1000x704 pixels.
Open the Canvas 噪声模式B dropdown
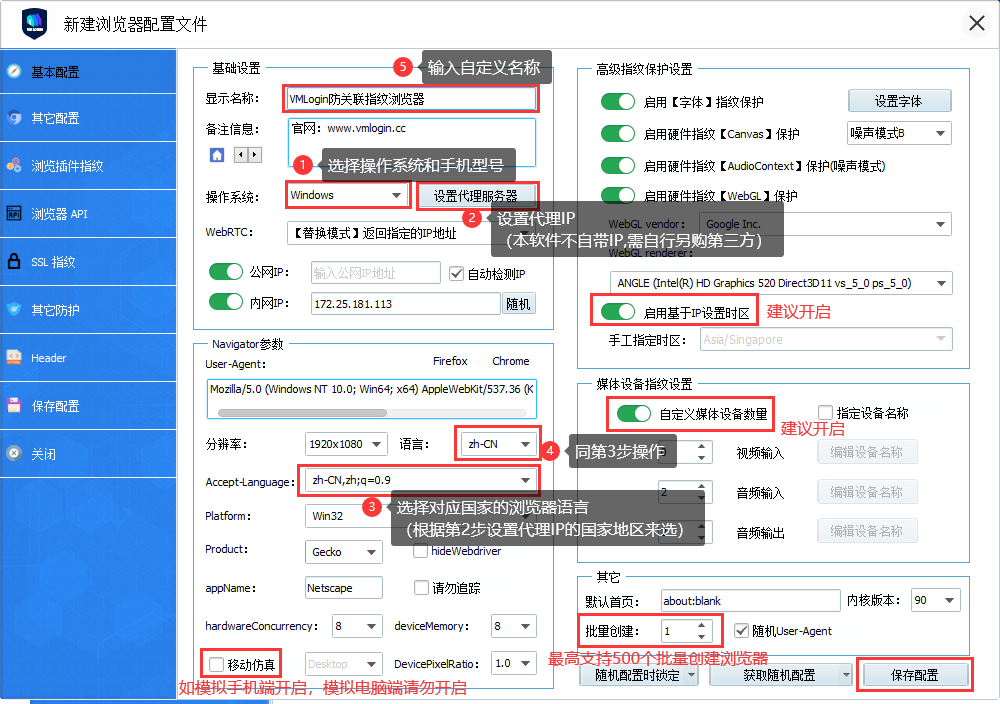coord(899,133)
